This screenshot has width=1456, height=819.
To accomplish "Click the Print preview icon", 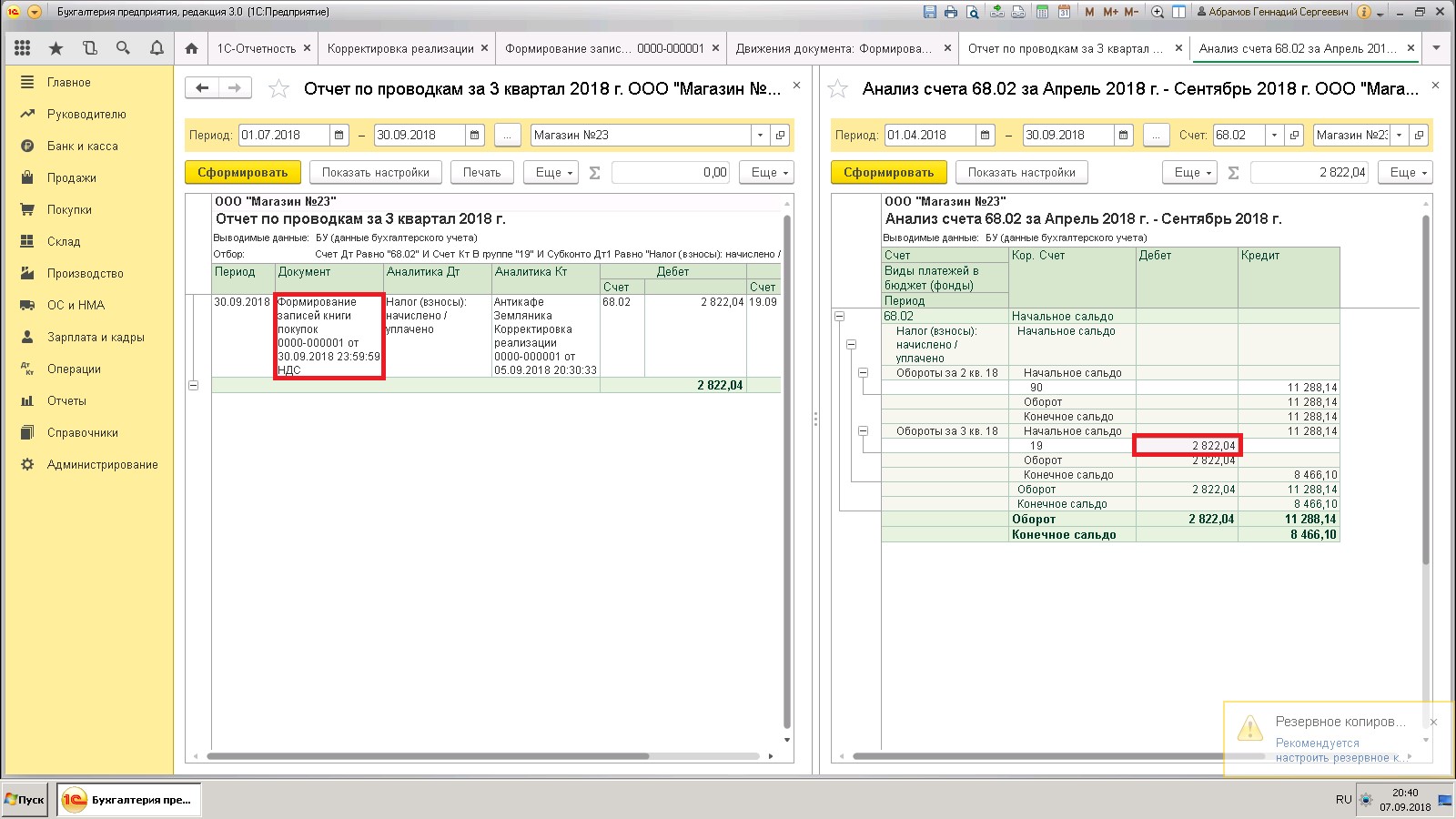I will 973,12.
